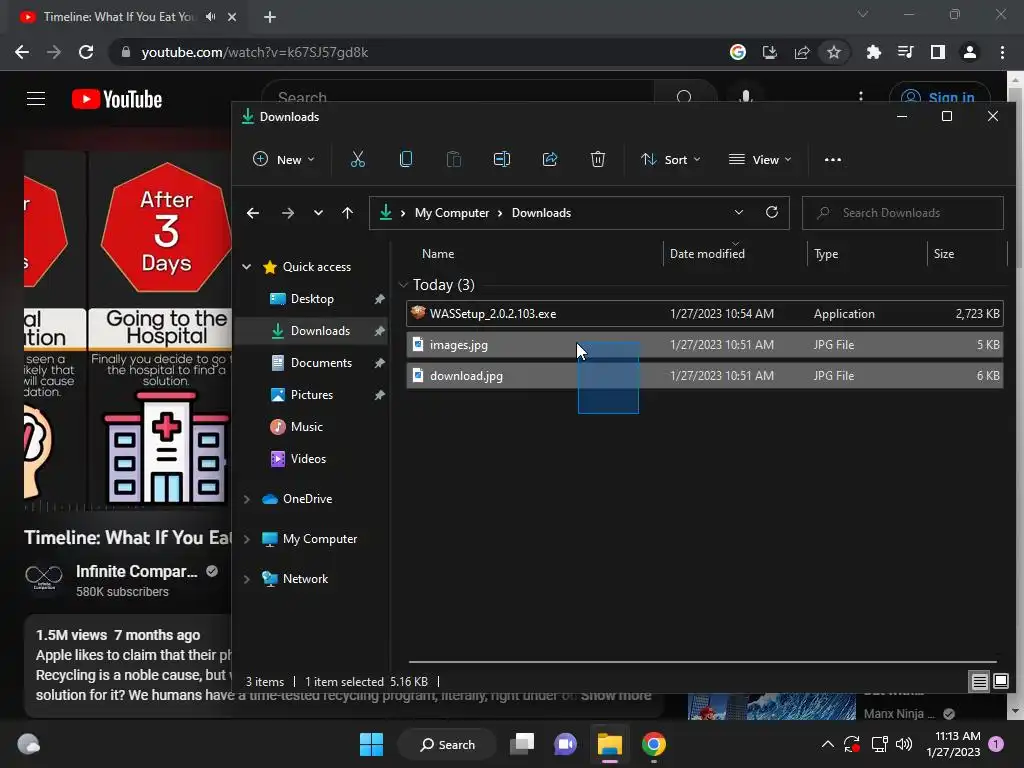This screenshot has width=1024, height=768.
Task: Expand the My Computer tree node
Action: click(247, 539)
